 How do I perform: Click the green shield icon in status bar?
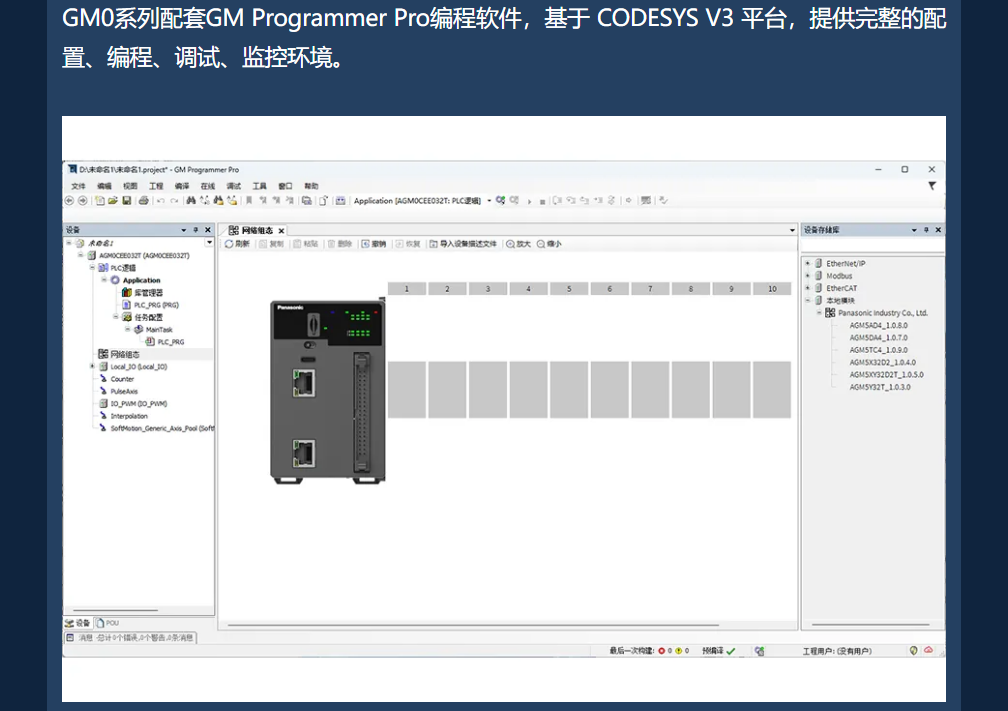(914, 651)
